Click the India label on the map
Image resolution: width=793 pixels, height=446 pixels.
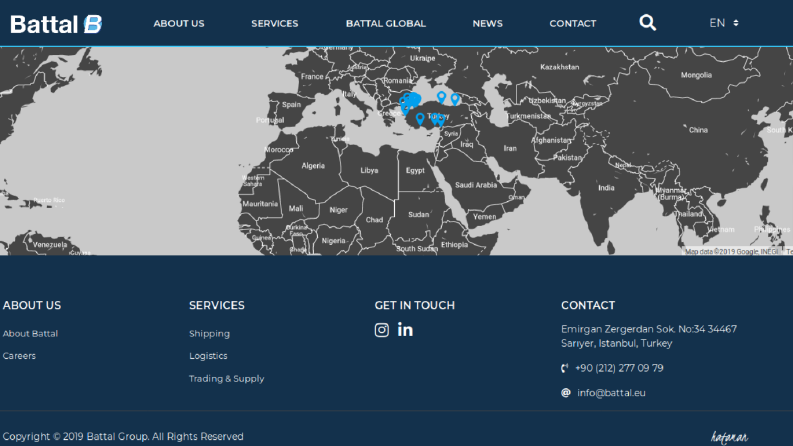coord(606,188)
